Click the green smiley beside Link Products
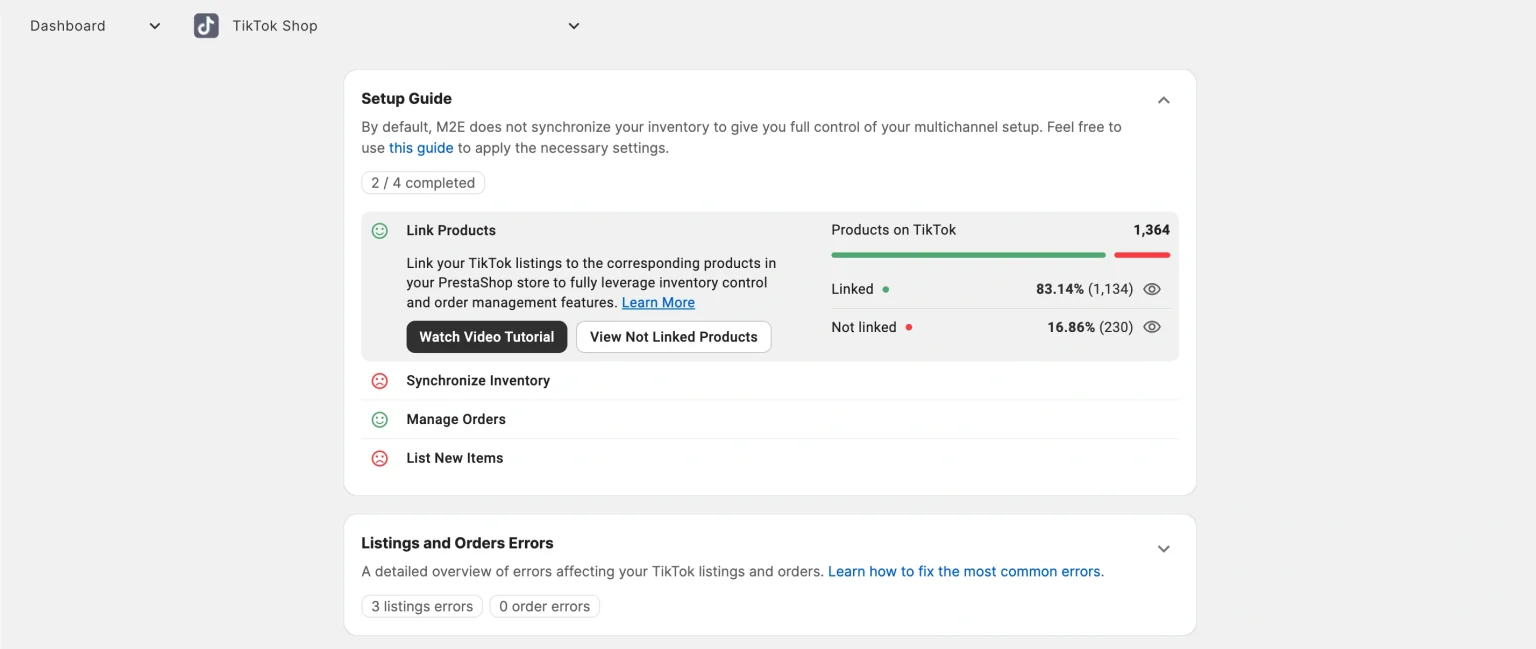The height and width of the screenshot is (649, 1536). click(x=380, y=231)
